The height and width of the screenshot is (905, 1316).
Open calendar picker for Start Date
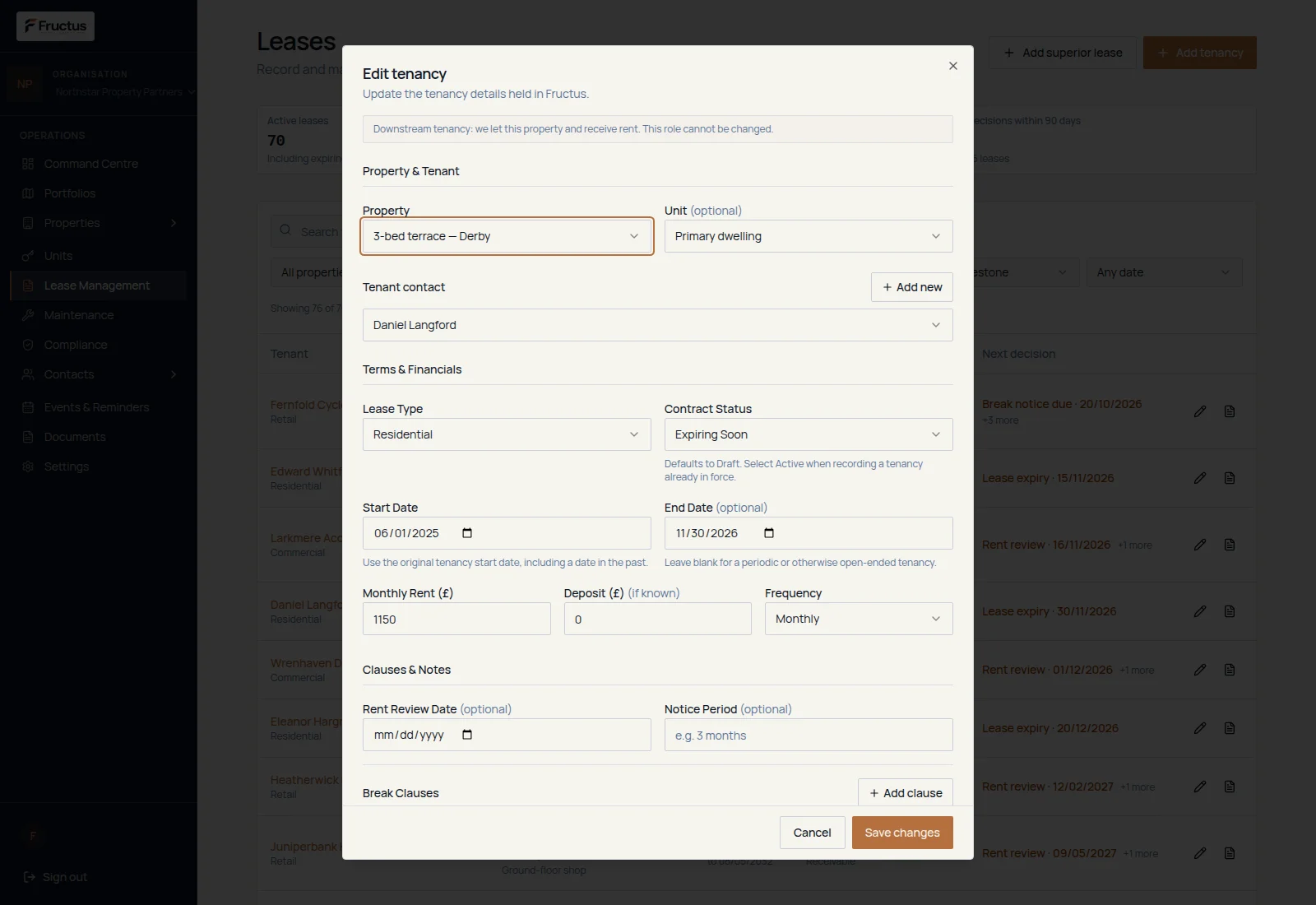(x=467, y=533)
